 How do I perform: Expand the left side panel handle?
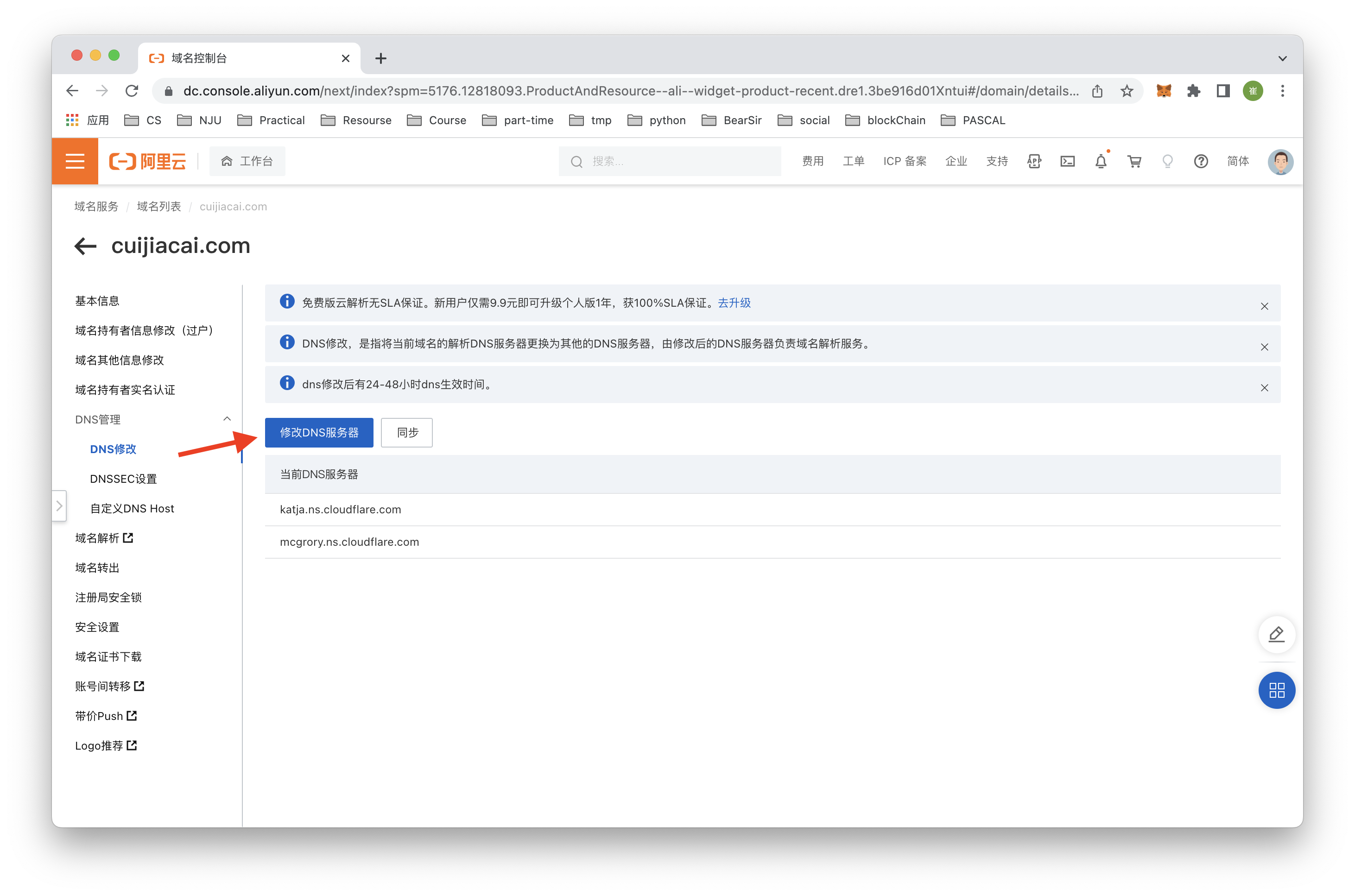click(59, 506)
